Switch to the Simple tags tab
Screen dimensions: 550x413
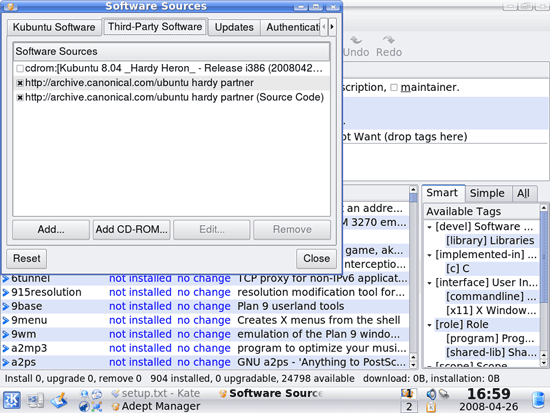487,193
